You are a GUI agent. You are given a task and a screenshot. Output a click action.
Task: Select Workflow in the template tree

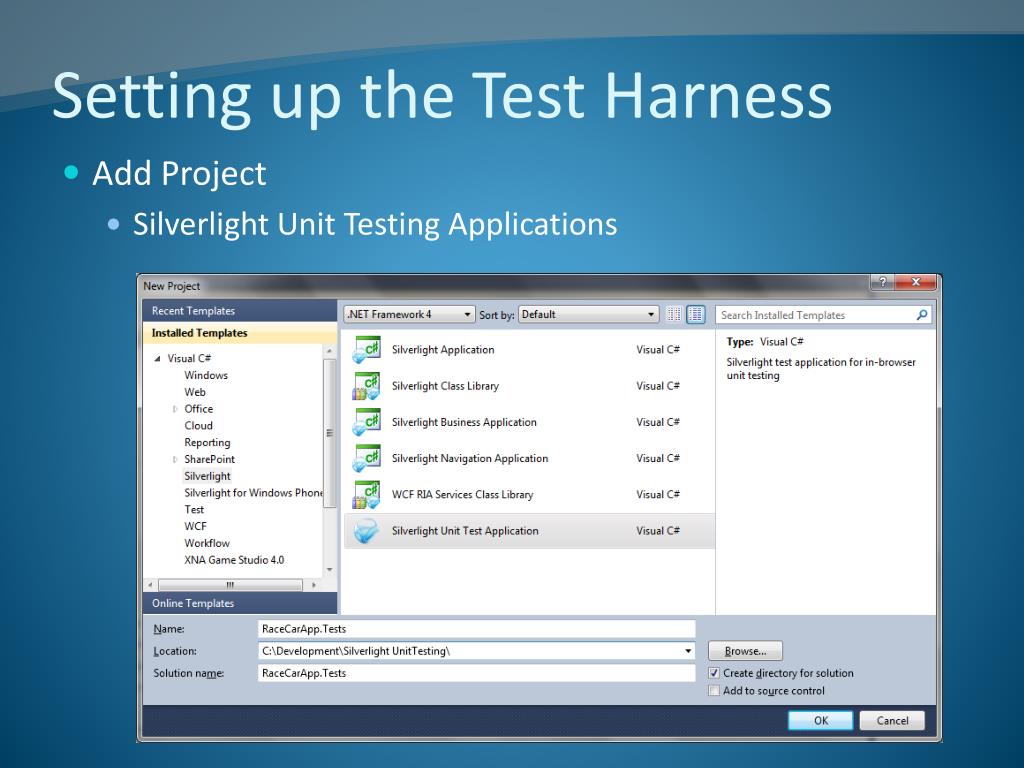point(207,543)
